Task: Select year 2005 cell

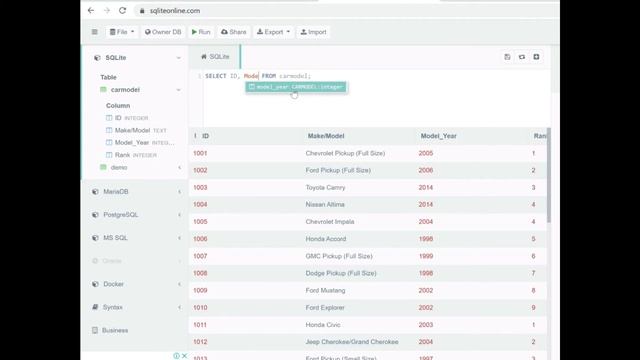Action: pyautogui.click(x=426, y=153)
